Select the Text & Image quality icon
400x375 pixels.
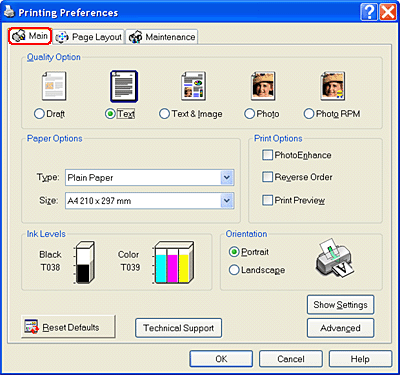[193, 86]
